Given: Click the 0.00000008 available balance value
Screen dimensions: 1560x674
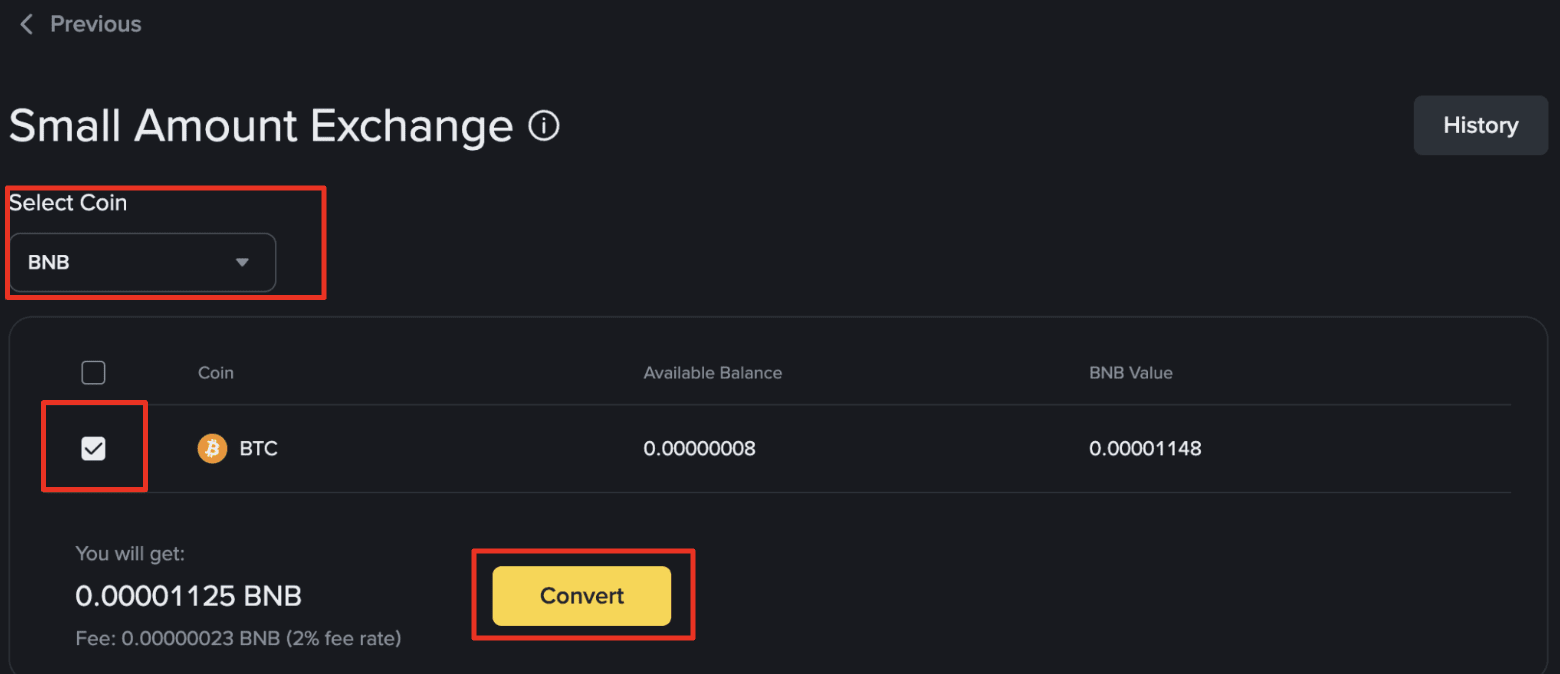Looking at the screenshot, I should pyautogui.click(x=699, y=449).
